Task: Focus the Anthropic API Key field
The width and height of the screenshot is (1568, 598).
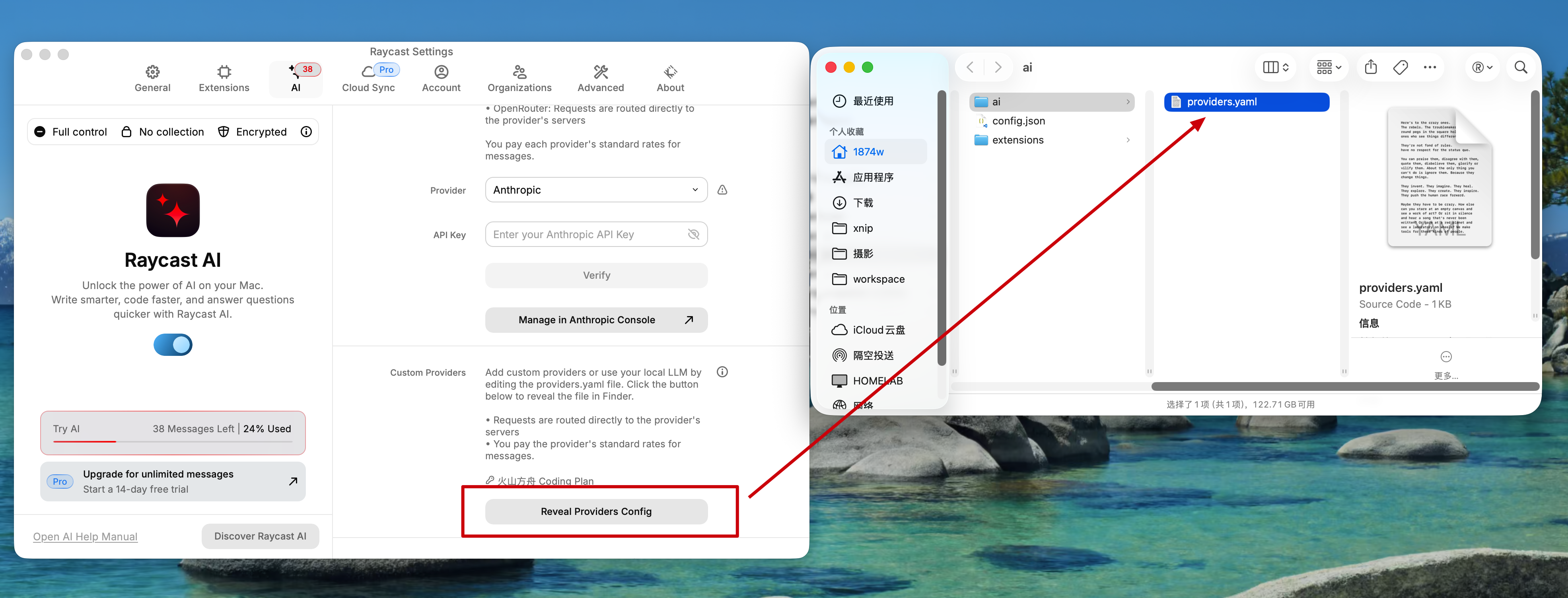Action: click(x=596, y=234)
